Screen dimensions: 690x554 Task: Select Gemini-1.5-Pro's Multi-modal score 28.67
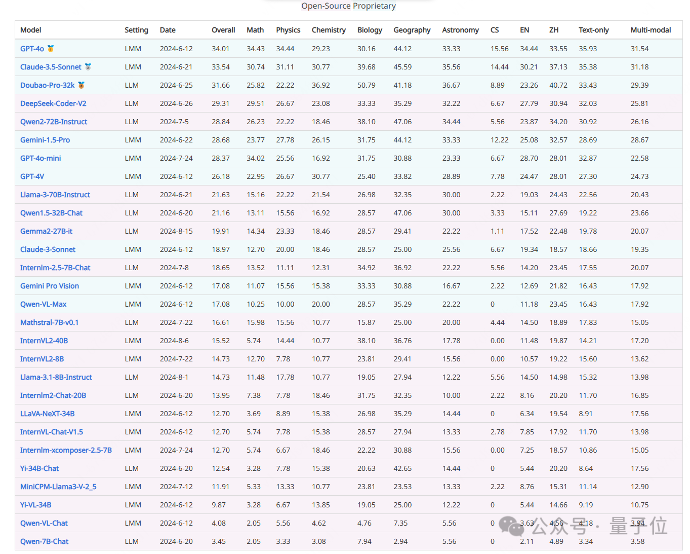tap(639, 140)
